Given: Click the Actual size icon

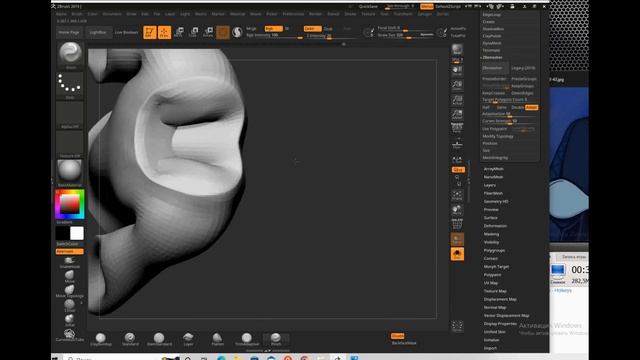Looking at the screenshot, I should coord(457,99).
